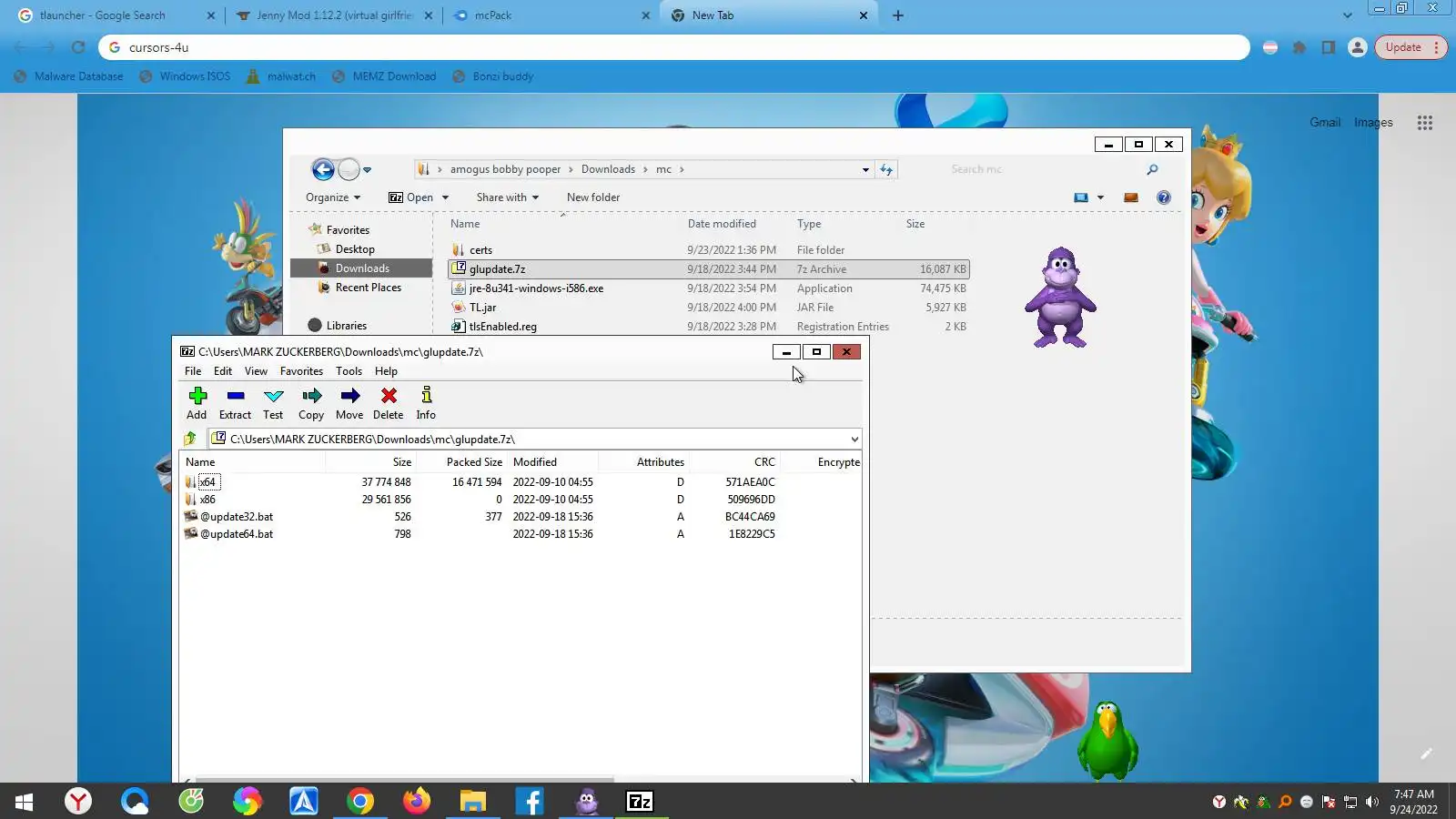Click the Customize Chrome pencil icon

pos(1426,753)
